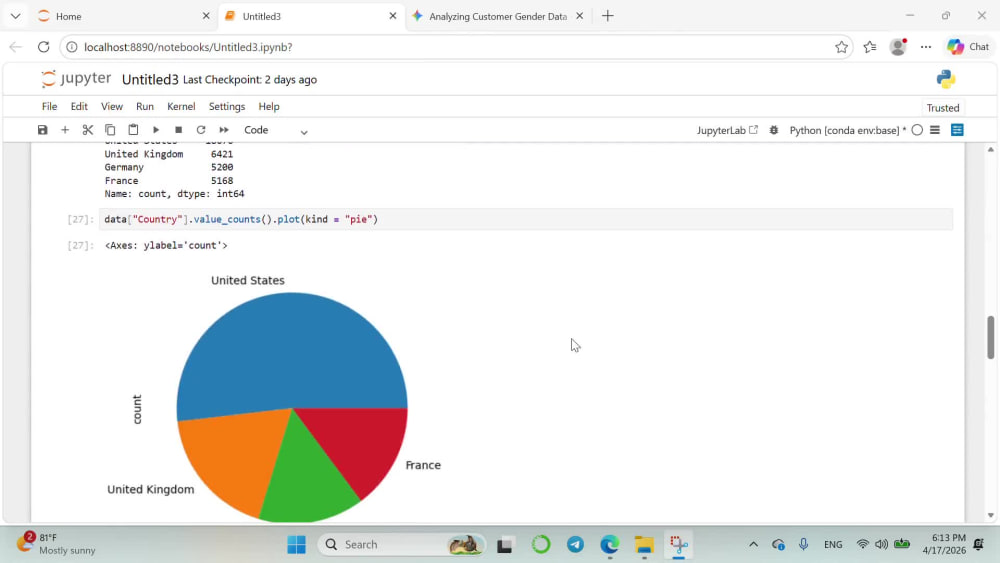
Task: Click the Trusted notebook indicator
Action: click(943, 108)
